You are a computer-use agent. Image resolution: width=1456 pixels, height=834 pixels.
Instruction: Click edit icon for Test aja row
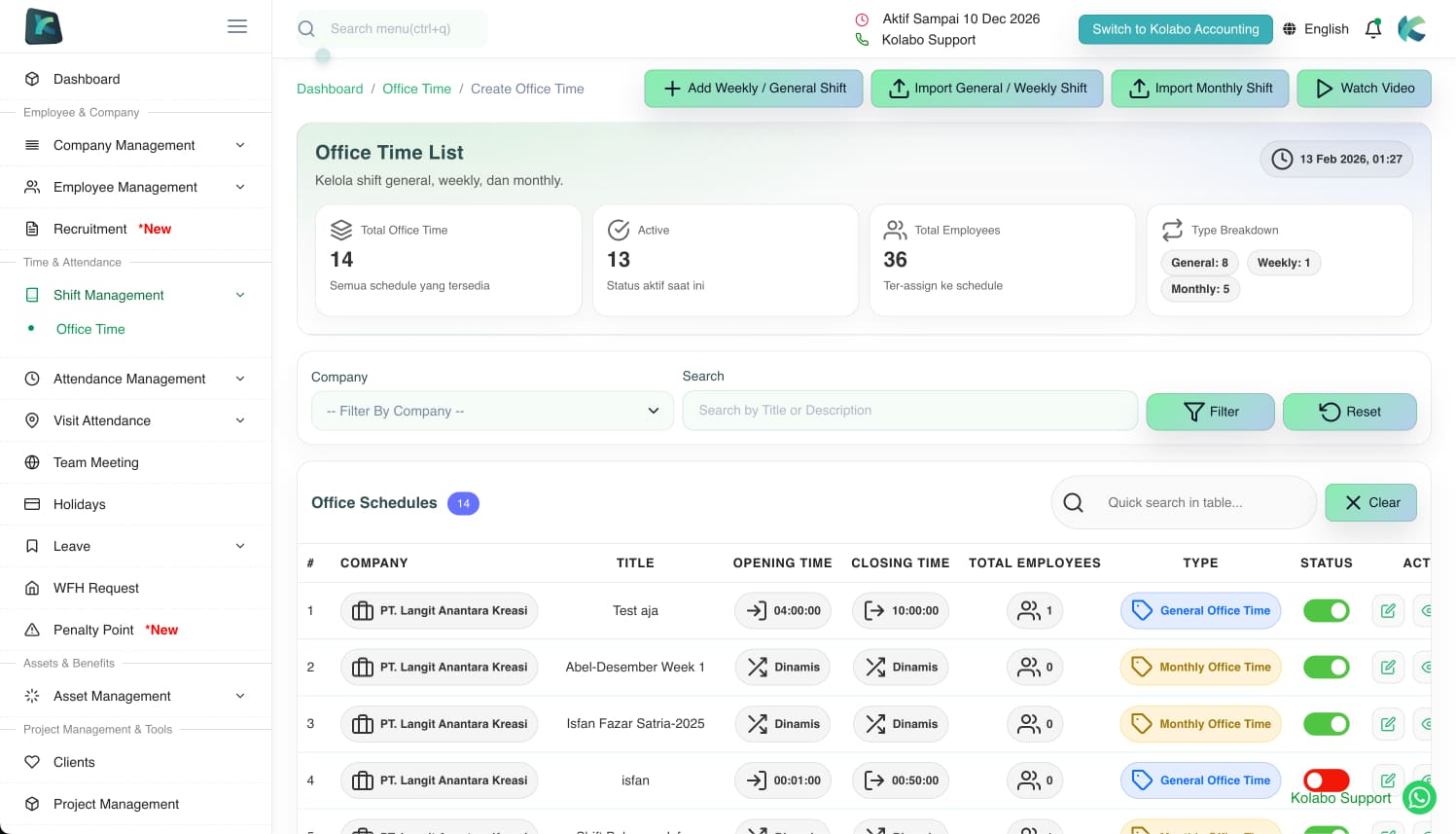coord(1388,611)
